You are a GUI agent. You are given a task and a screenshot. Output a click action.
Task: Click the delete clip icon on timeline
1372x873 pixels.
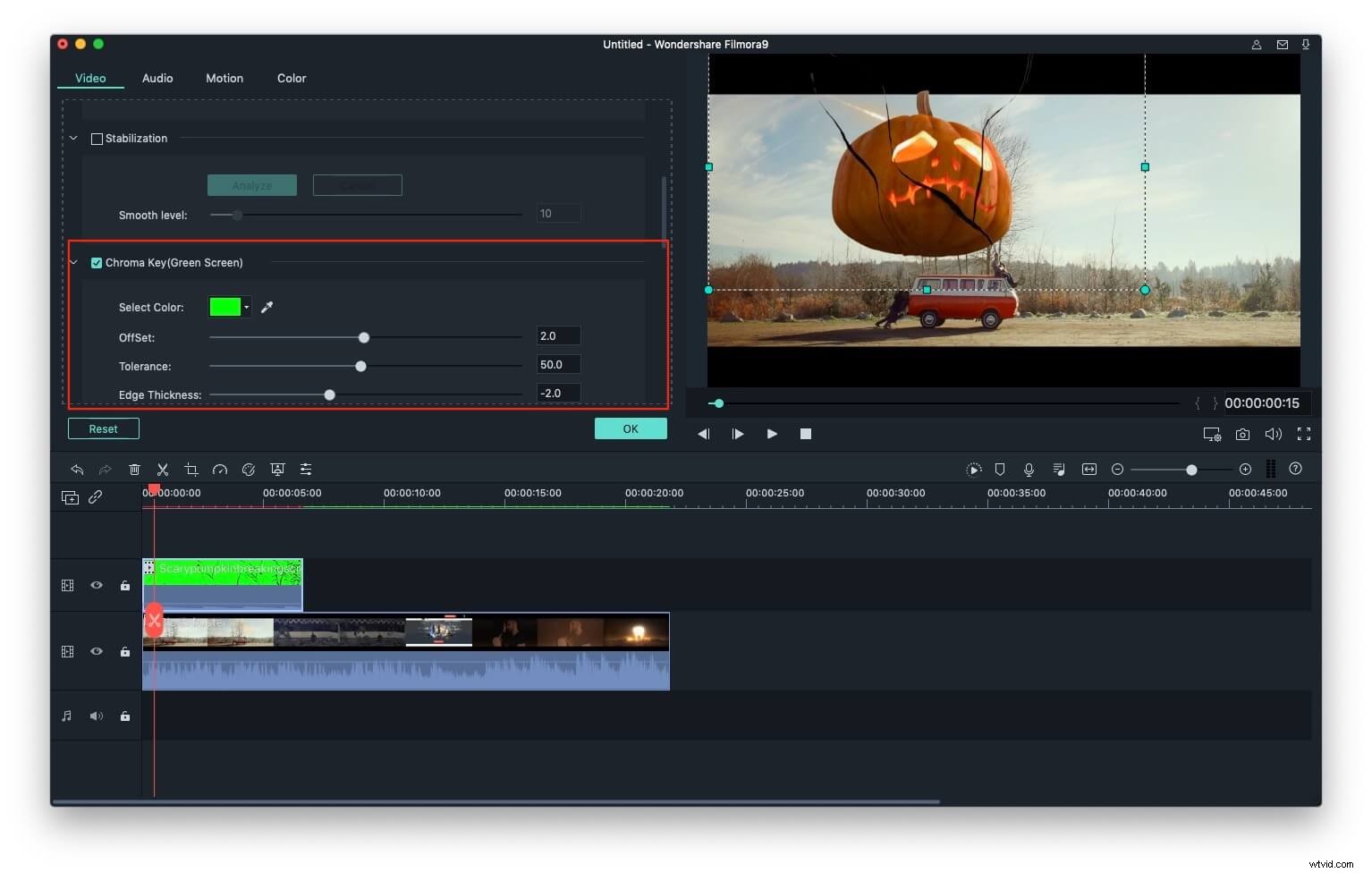click(134, 469)
